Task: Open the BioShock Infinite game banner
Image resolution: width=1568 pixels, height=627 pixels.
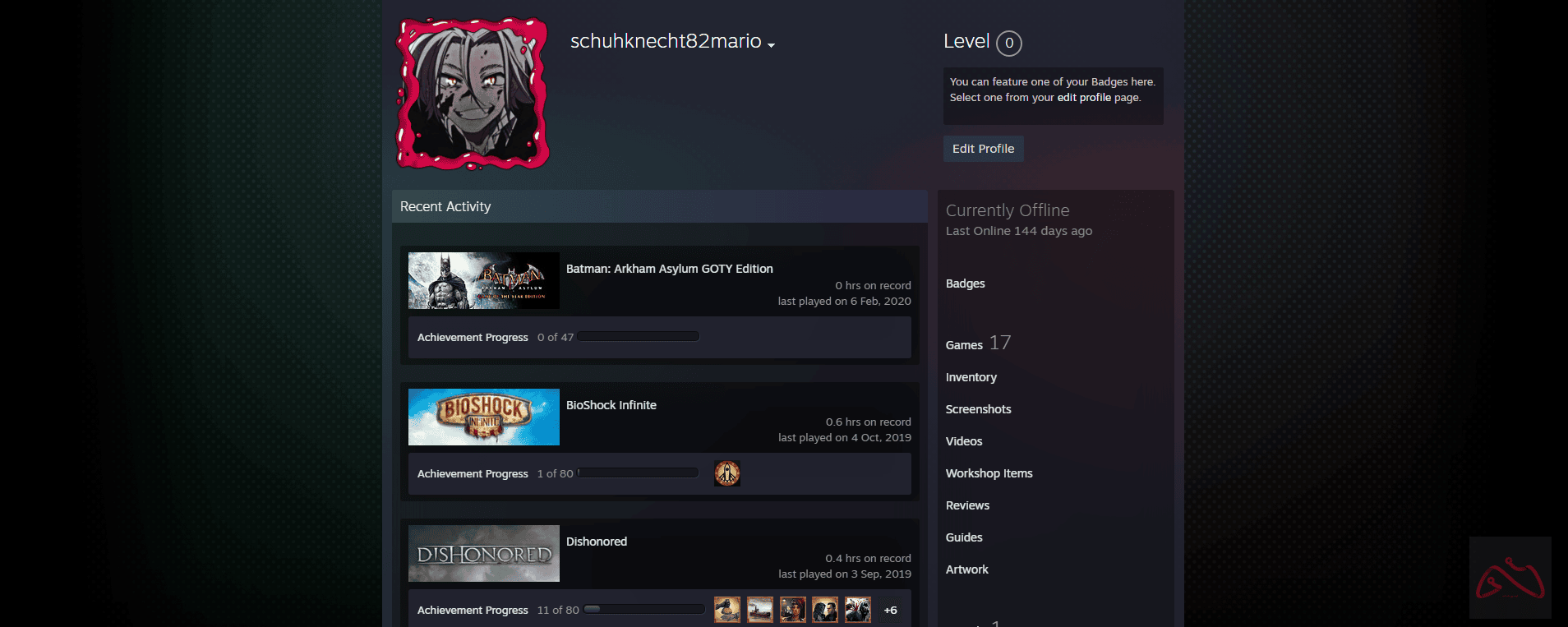Action: [484, 417]
